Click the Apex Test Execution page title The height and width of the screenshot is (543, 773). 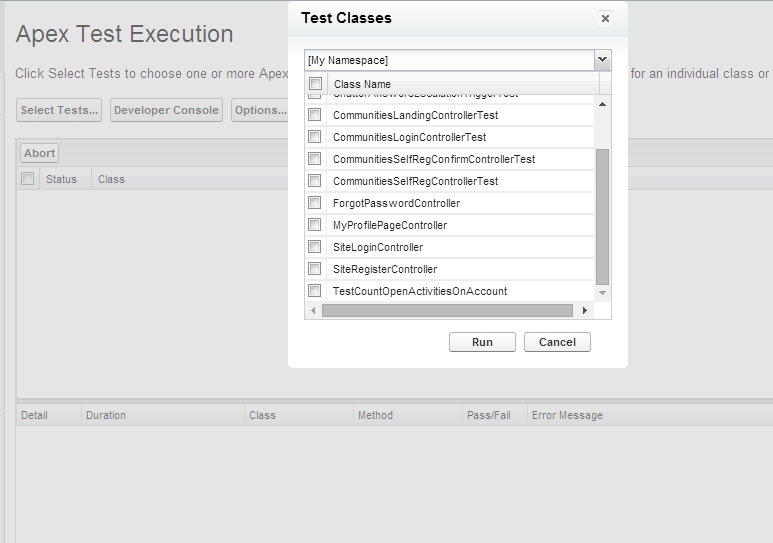(x=124, y=34)
